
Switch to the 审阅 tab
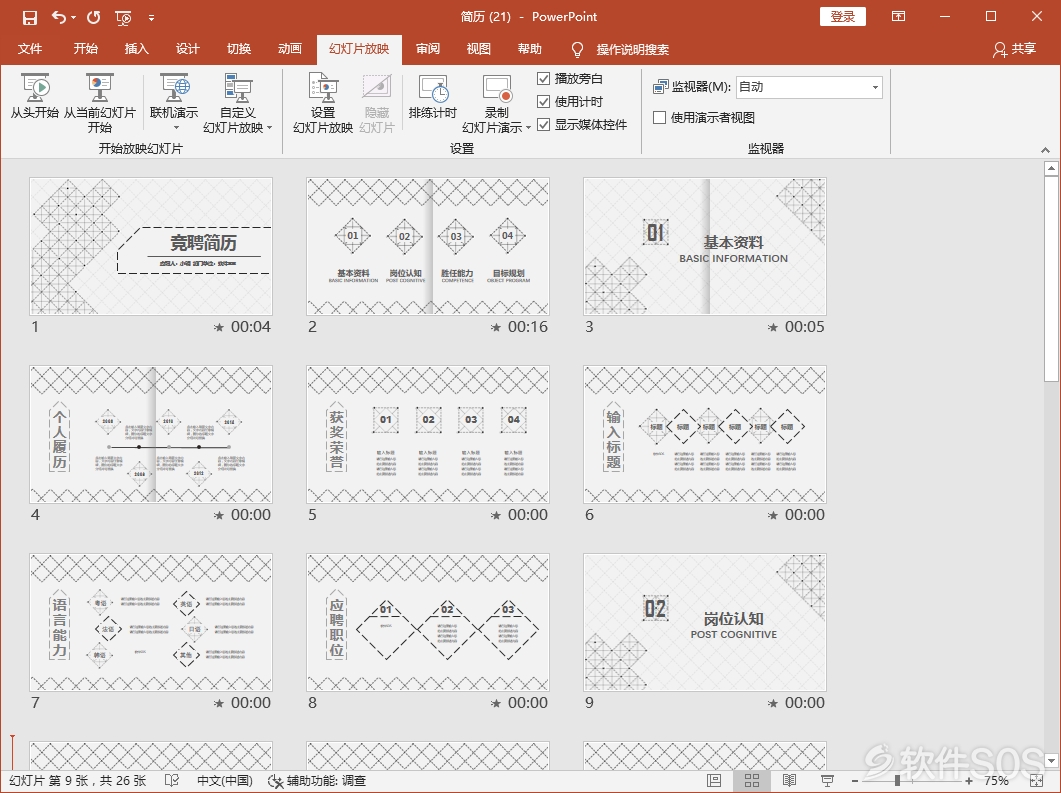pos(428,49)
